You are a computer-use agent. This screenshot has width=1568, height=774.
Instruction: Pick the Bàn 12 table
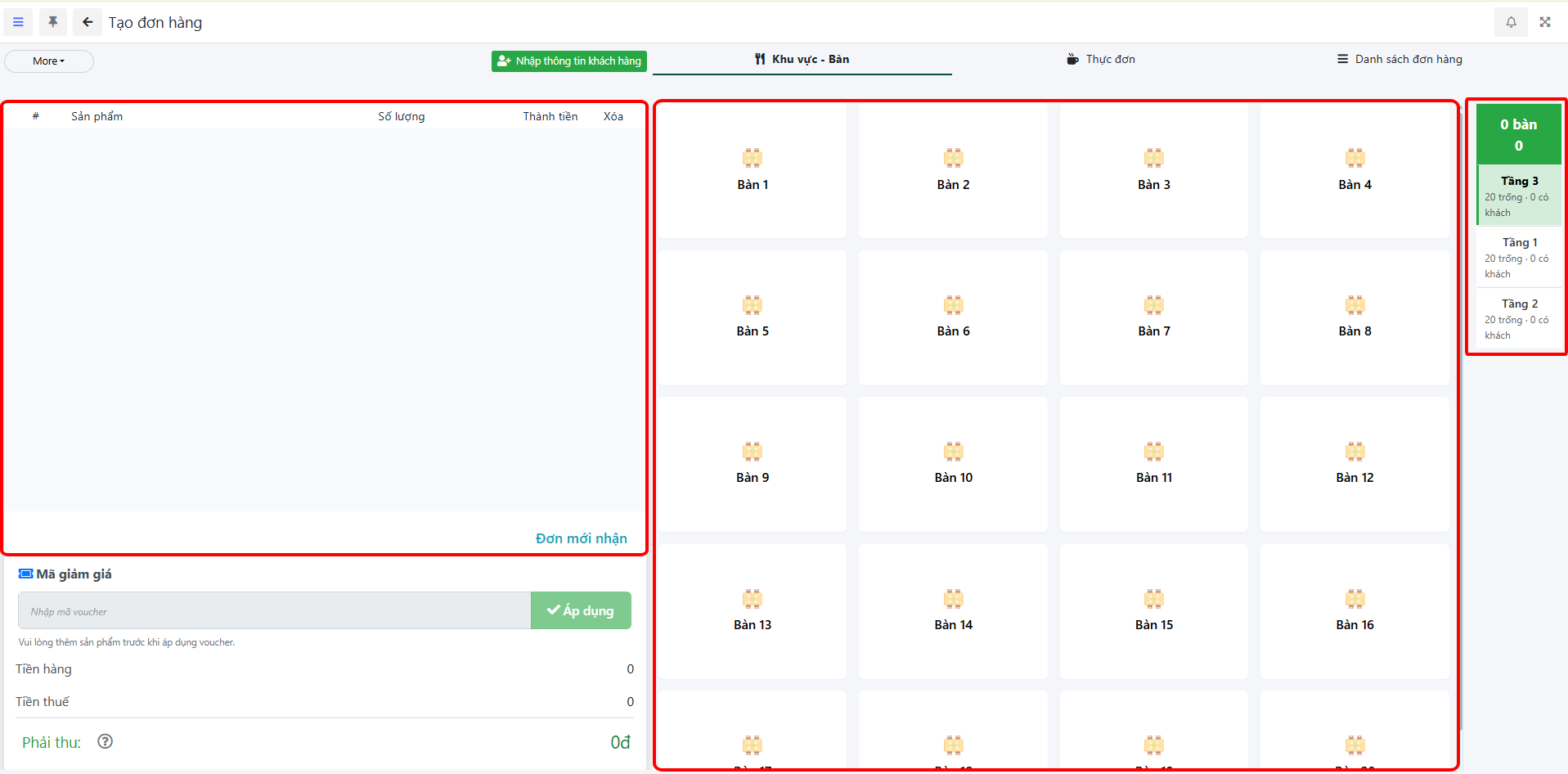1355,465
